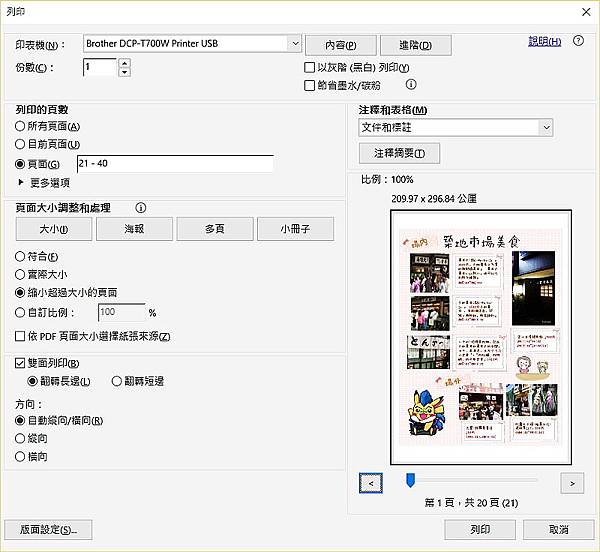
Task: Click the print preview page thumbnail
Action: (481, 337)
